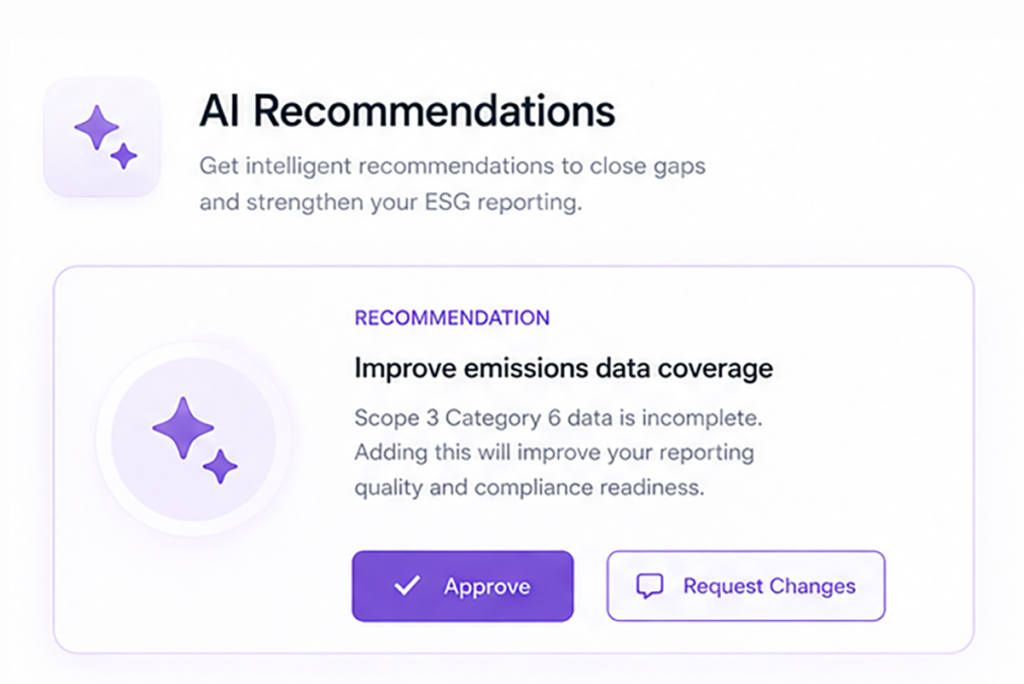
Task: Click the AI sparkle tile beside the heading
Action: click(x=102, y=137)
